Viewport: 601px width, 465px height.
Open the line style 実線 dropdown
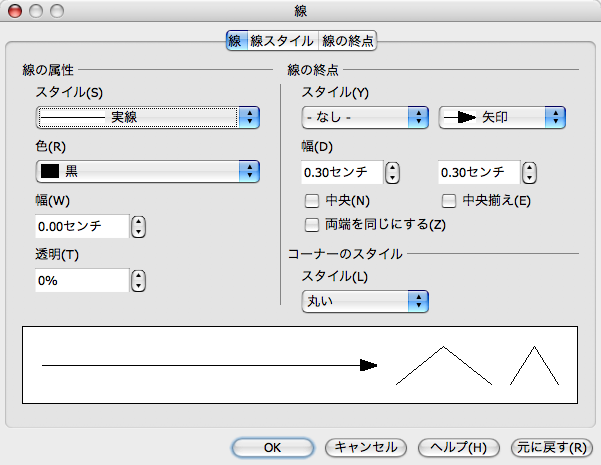coord(148,118)
